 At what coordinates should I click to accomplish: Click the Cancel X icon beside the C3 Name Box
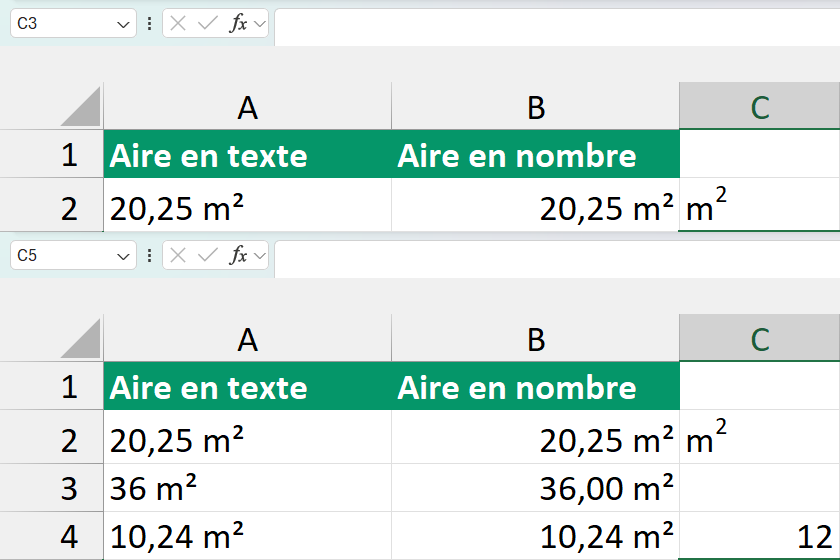point(178,24)
